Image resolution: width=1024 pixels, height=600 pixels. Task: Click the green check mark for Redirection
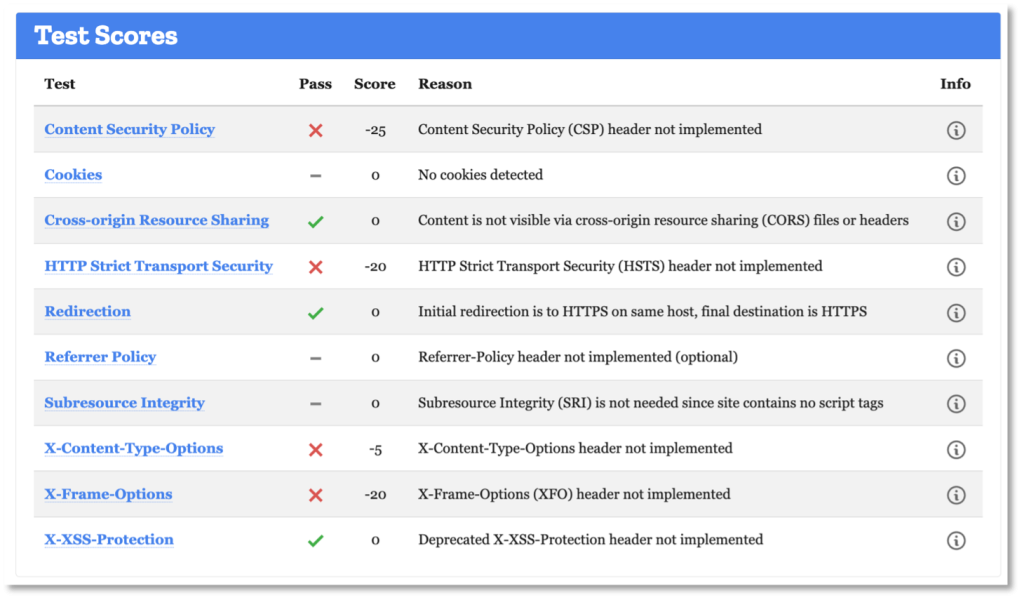point(316,312)
